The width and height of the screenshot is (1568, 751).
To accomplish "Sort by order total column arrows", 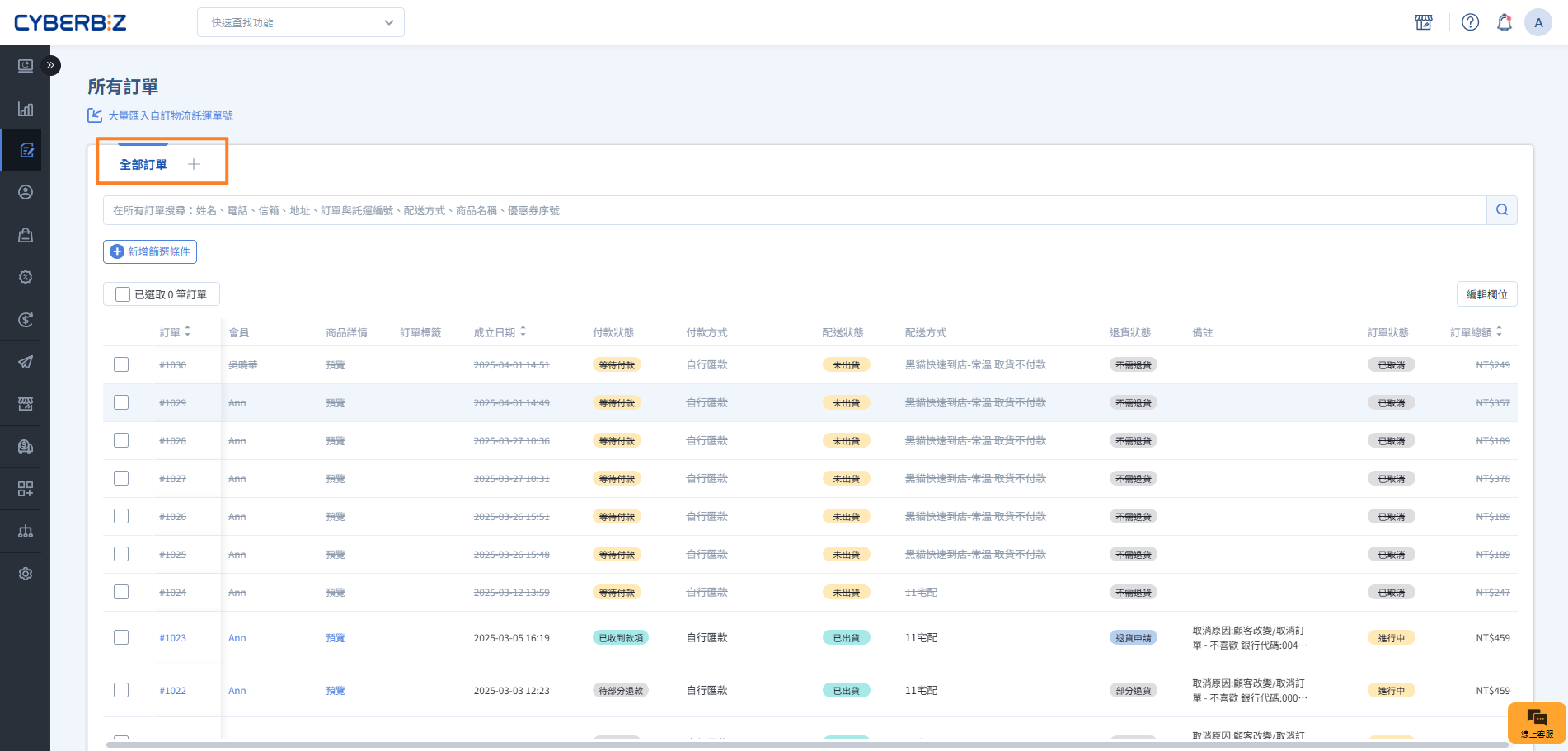I will point(1499,331).
